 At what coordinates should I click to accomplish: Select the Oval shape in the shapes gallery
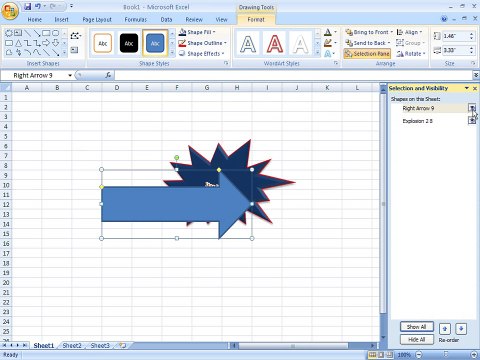[56, 33]
